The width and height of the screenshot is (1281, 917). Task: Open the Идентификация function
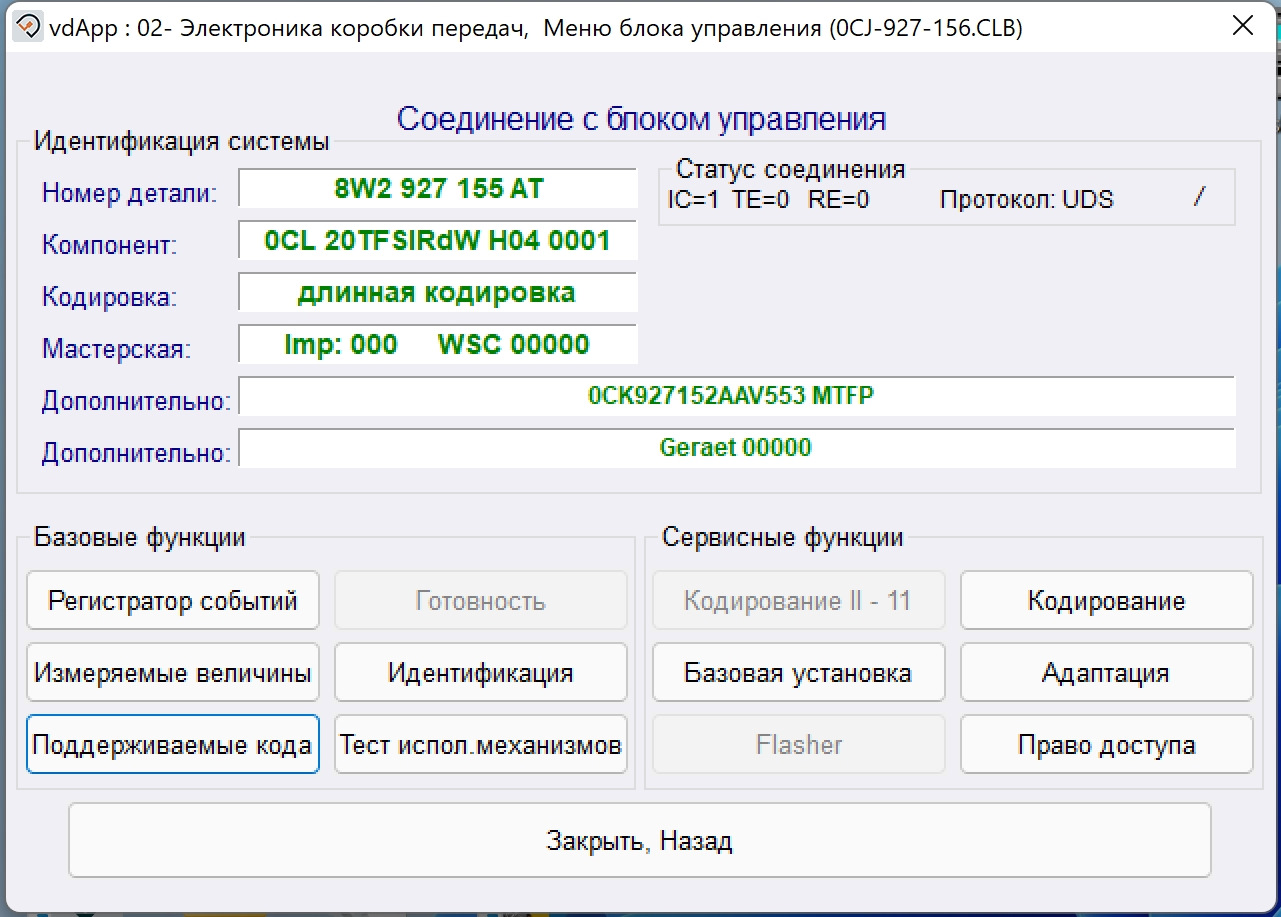(481, 673)
